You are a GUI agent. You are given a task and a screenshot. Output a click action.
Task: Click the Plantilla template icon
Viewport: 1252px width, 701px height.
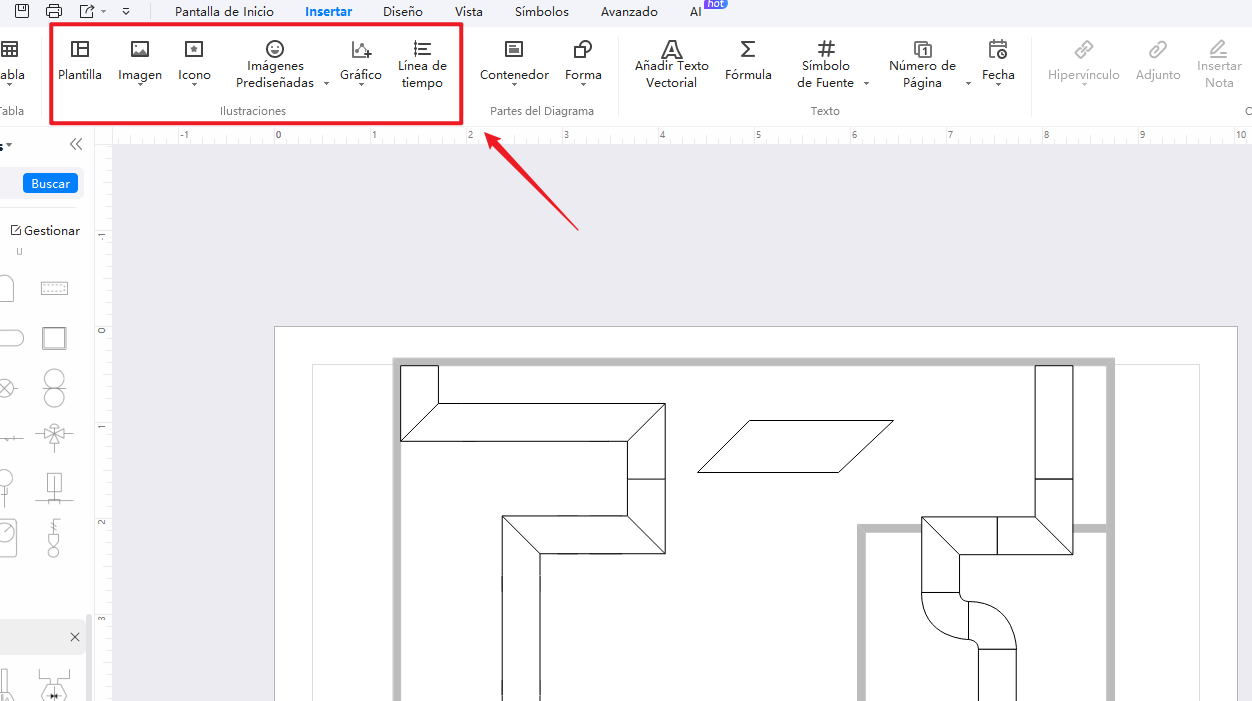[x=80, y=50]
